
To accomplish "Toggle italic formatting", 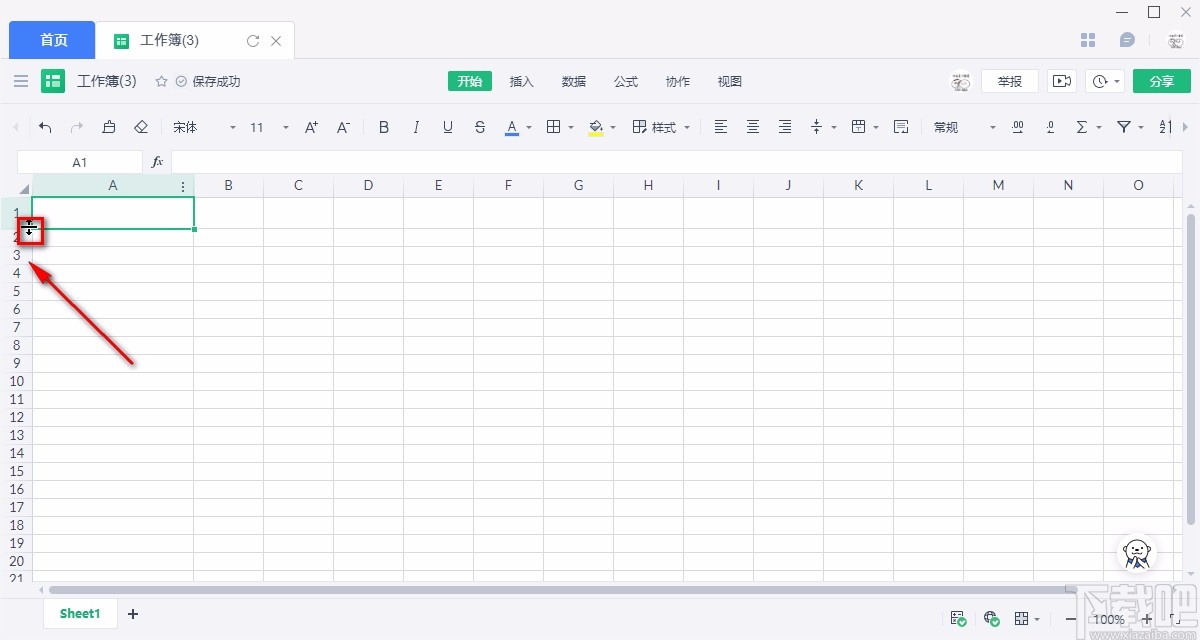I will 416,127.
